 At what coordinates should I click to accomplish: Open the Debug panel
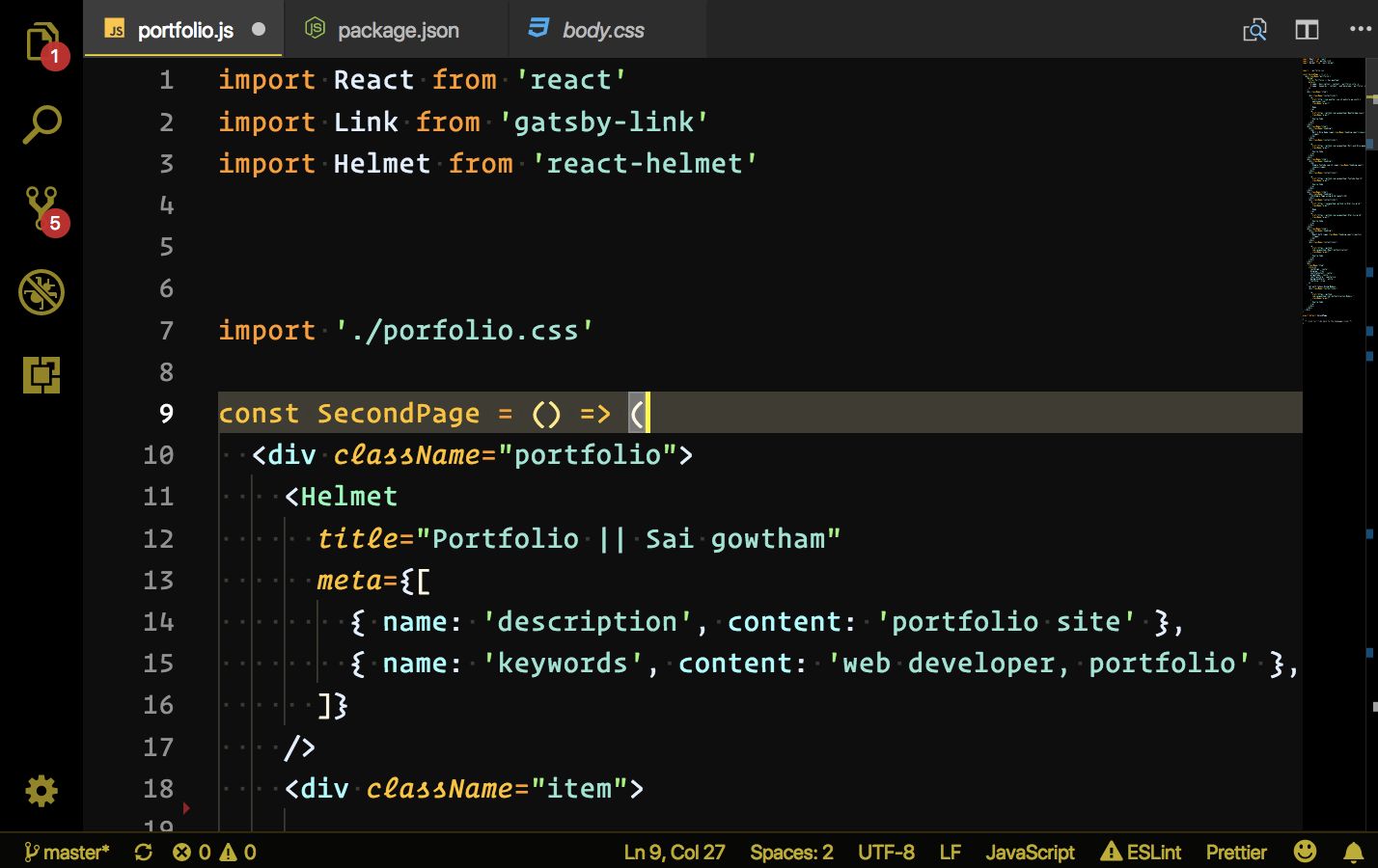coord(41,291)
